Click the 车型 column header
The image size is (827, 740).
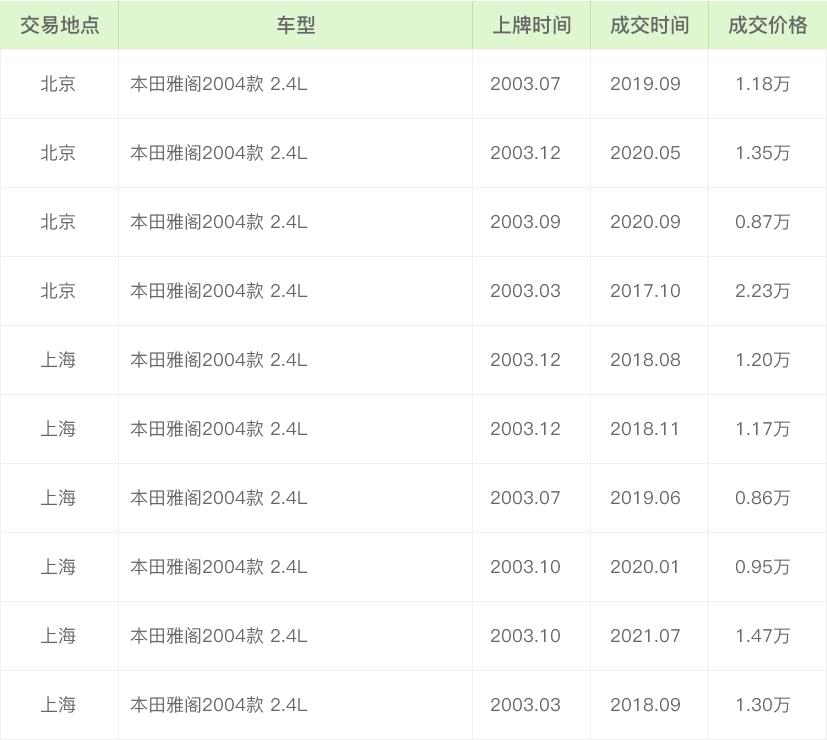click(295, 26)
